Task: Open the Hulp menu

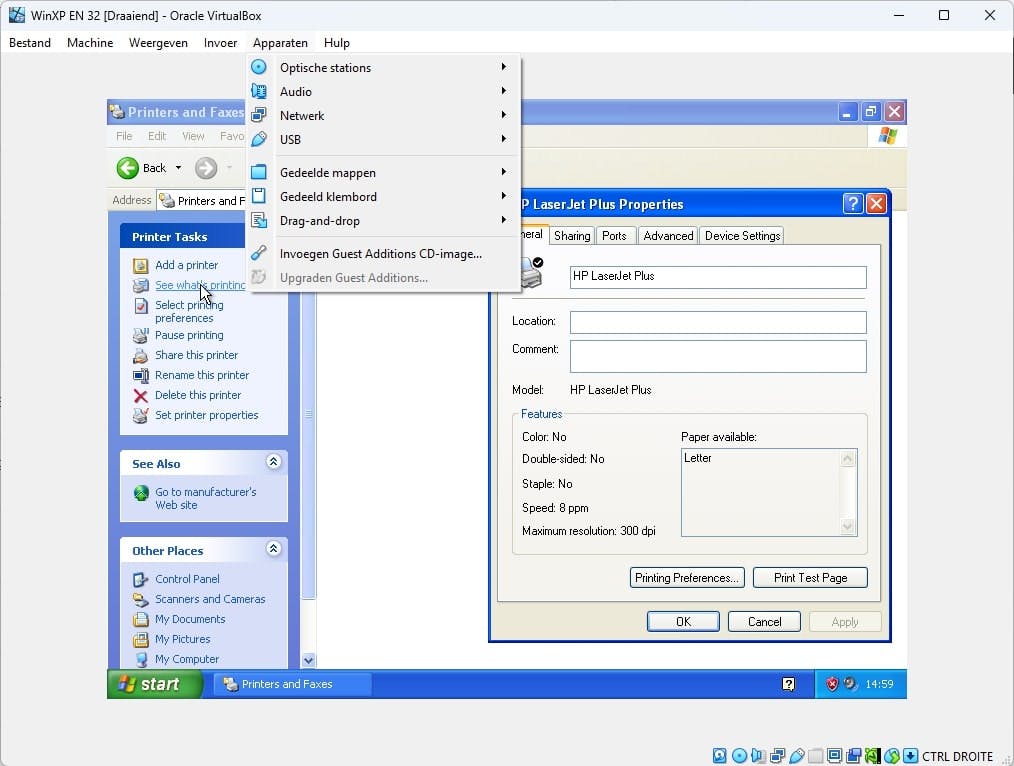Action: (336, 43)
